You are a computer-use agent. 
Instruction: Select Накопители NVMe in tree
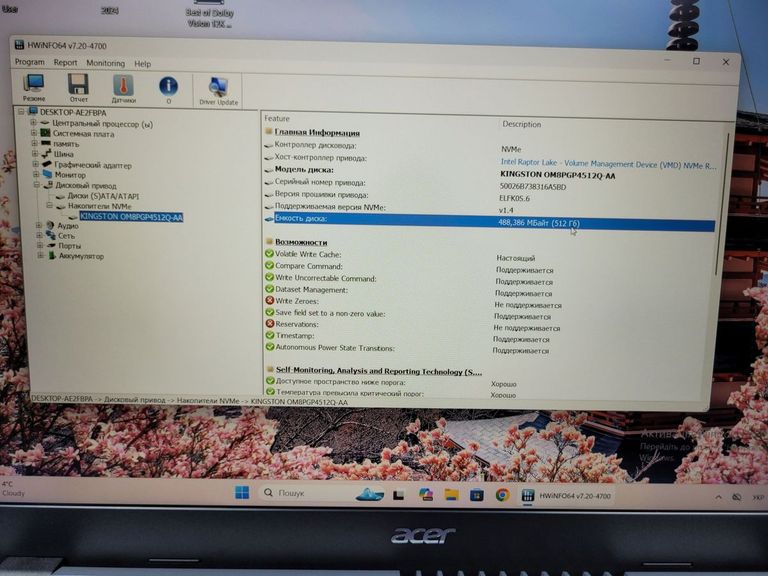tap(99, 206)
